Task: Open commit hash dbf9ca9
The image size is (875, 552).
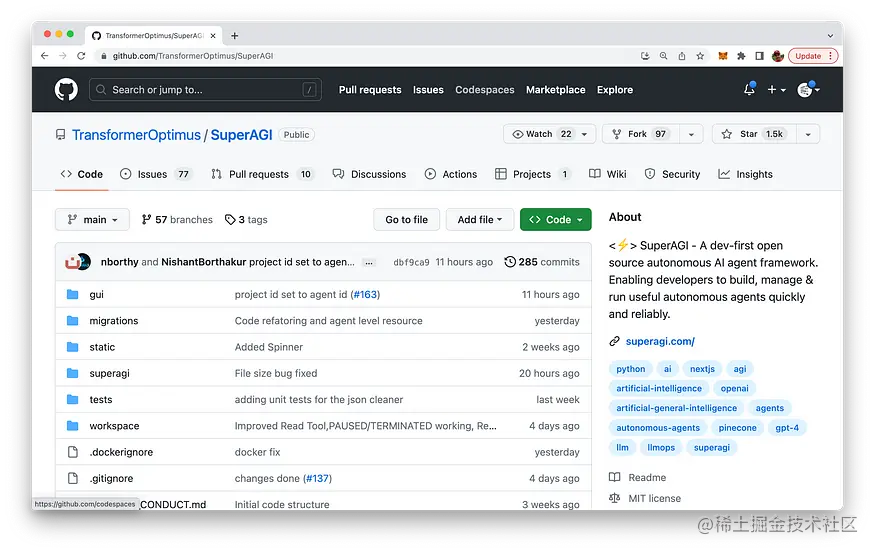Action: click(x=411, y=262)
